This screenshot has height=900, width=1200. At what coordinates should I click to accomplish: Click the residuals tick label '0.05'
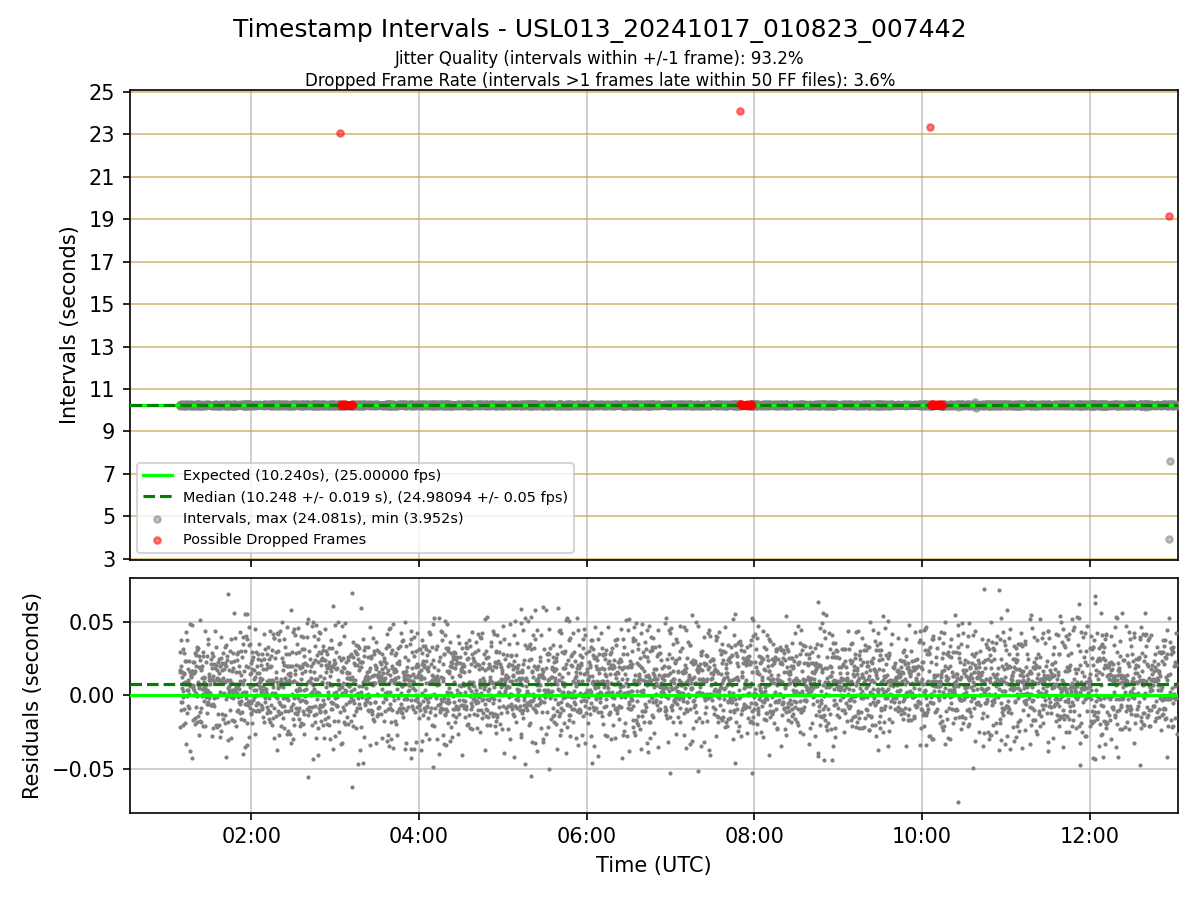[x=90, y=622]
